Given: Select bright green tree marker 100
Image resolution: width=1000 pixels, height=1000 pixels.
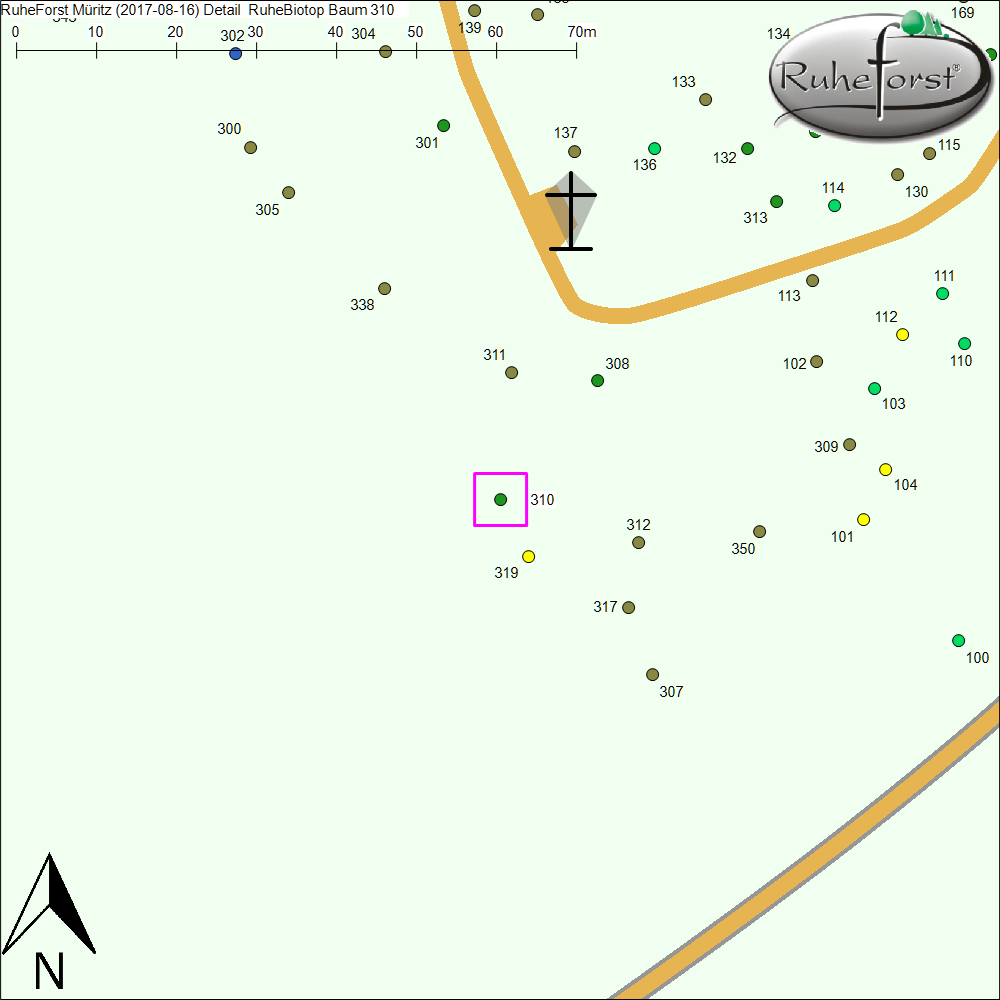Looking at the screenshot, I should click(x=959, y=641).
